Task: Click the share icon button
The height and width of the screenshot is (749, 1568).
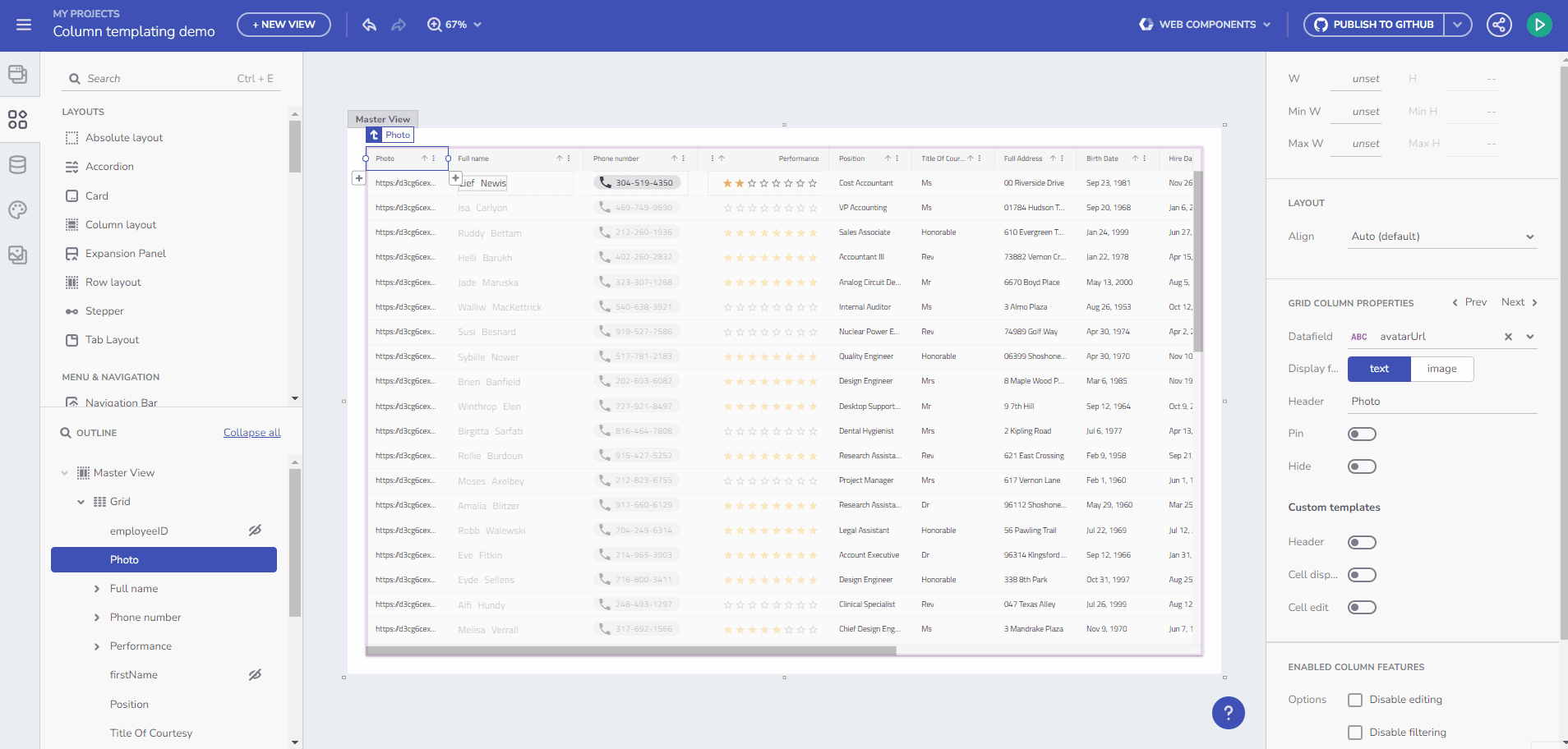Action: pyautogui.click(x=1499, y=25)
